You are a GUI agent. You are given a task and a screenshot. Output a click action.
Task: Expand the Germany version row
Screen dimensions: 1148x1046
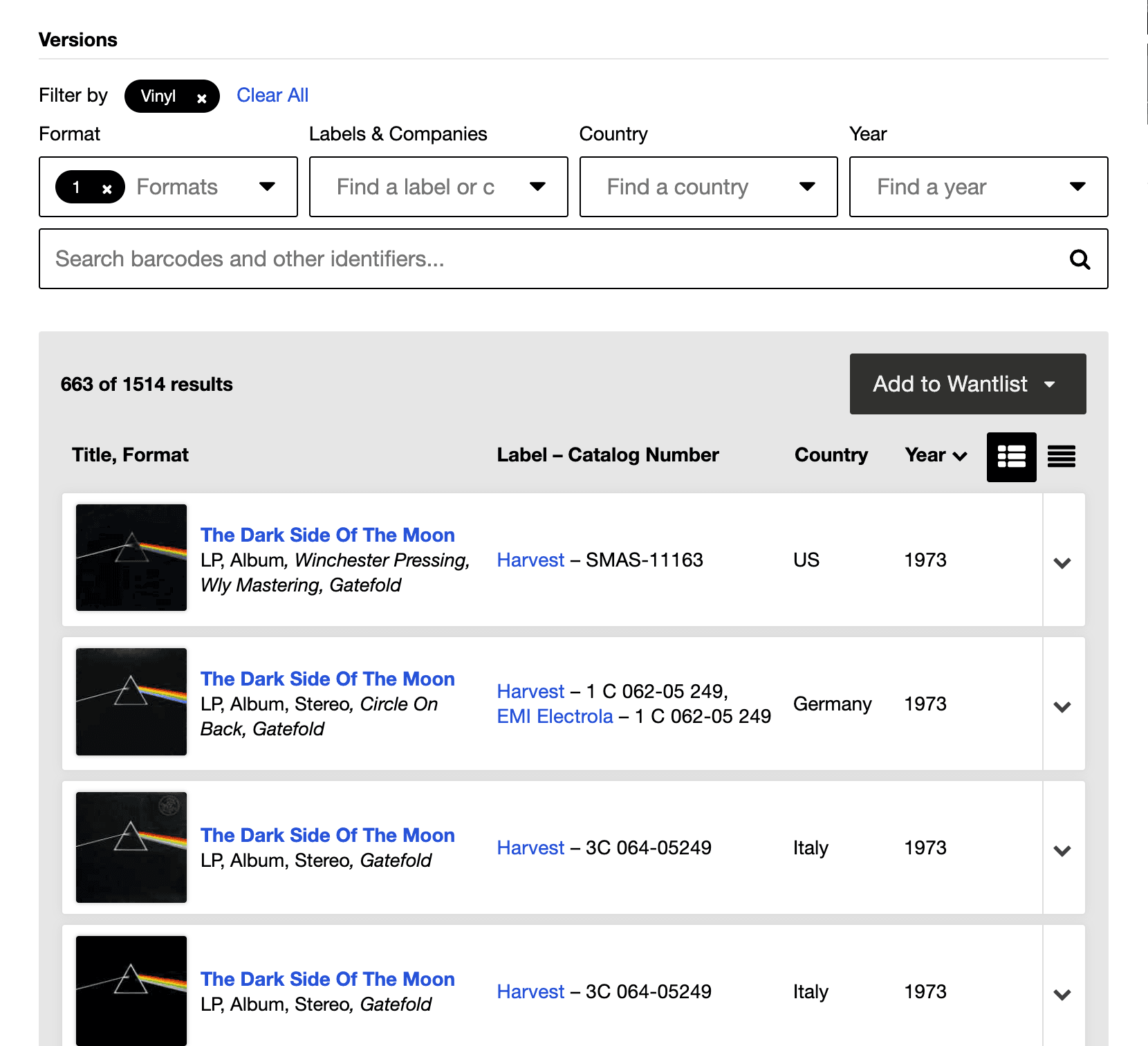pos(1062,706)
